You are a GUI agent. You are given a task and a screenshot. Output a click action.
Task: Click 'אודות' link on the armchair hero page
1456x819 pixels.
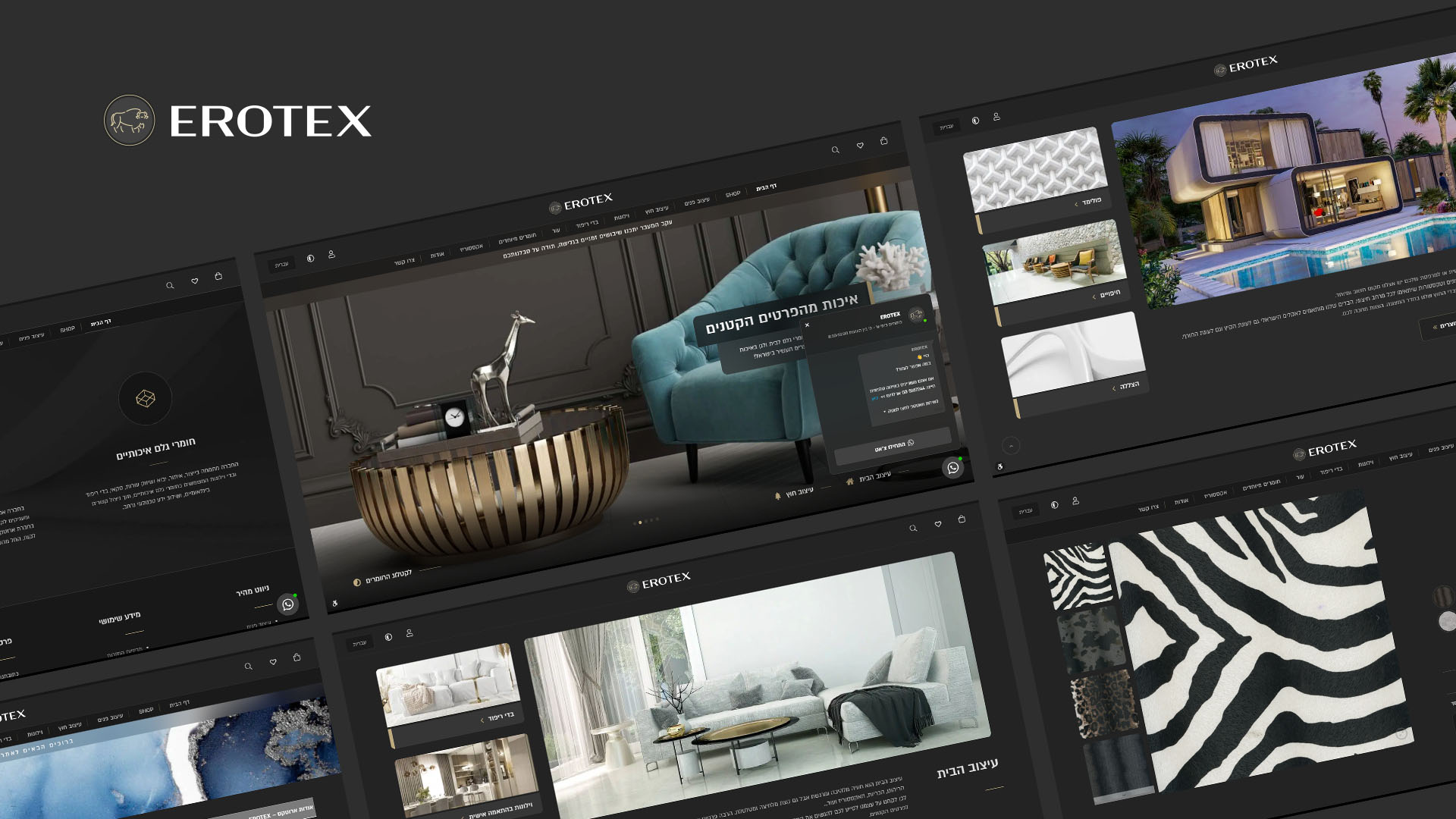(438, 255)
